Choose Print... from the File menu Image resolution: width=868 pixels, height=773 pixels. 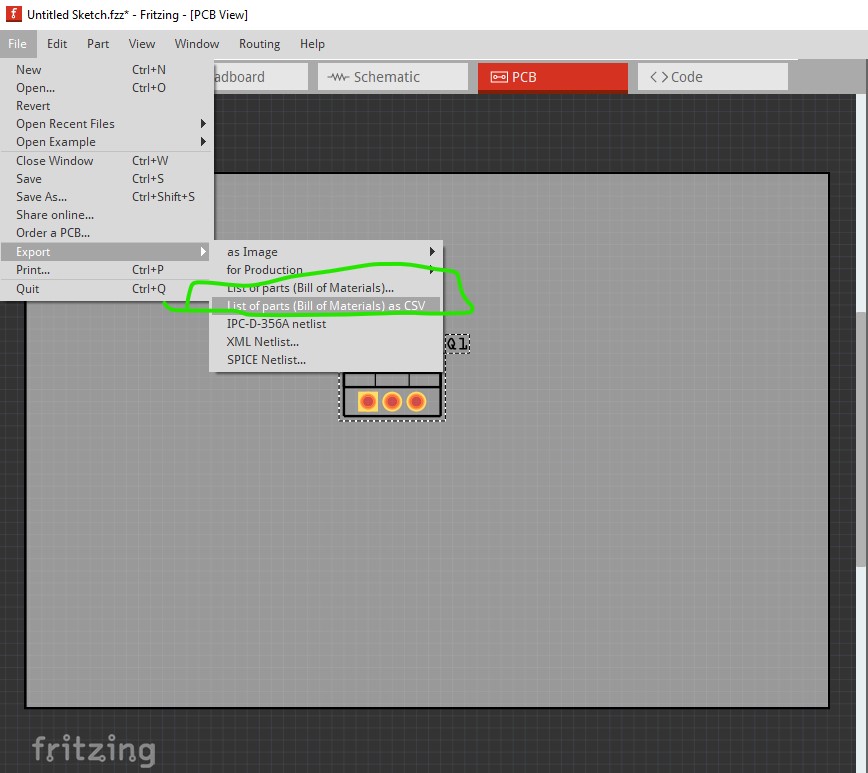coord(106,270)
